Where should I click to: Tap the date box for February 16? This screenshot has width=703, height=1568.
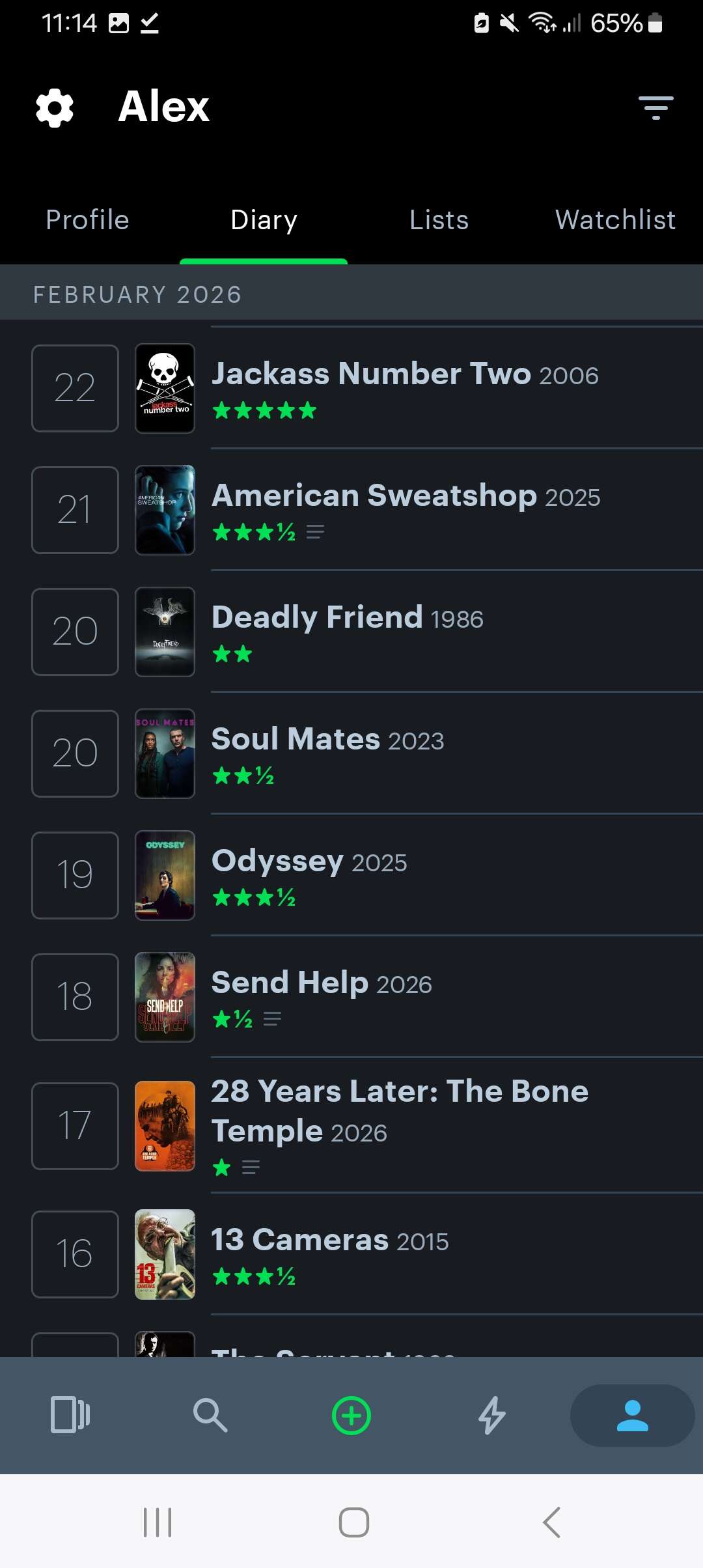click(x=74, y=1254)
